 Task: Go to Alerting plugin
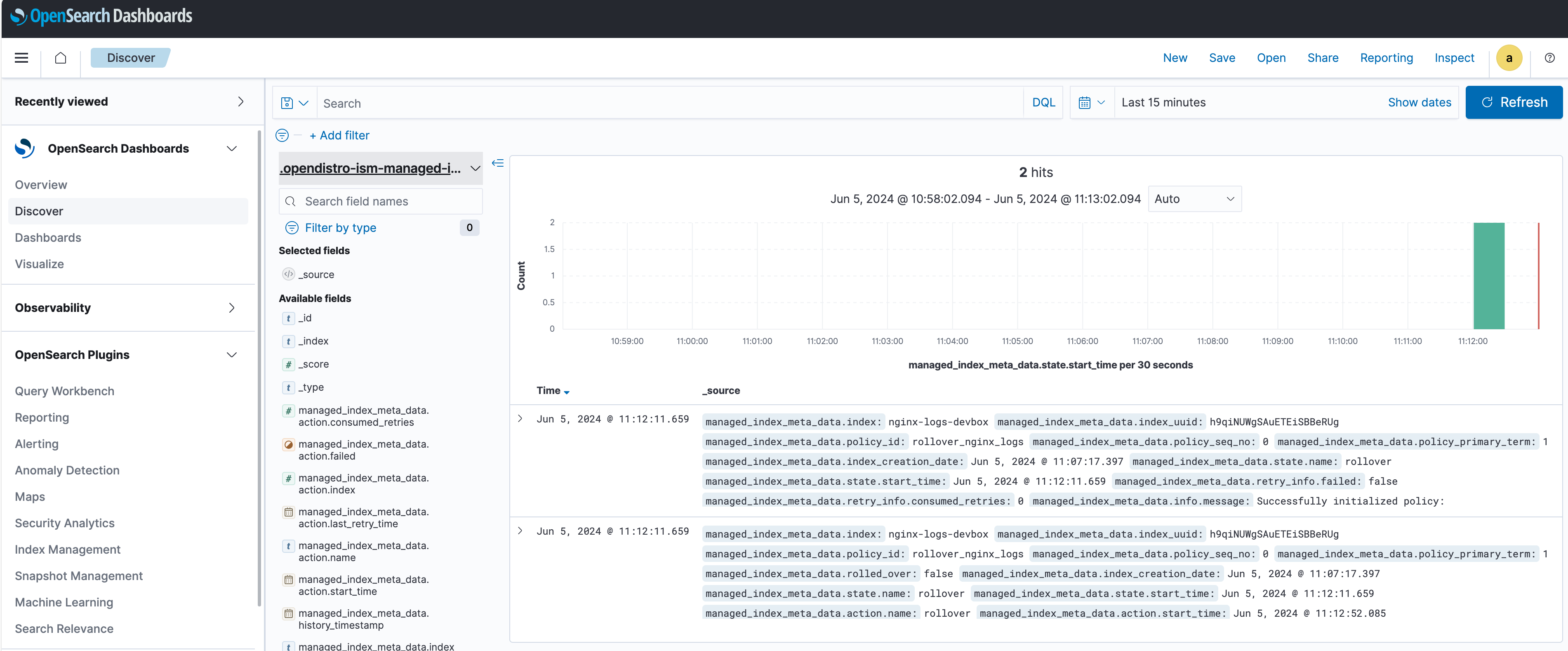(x=37, y=445)
